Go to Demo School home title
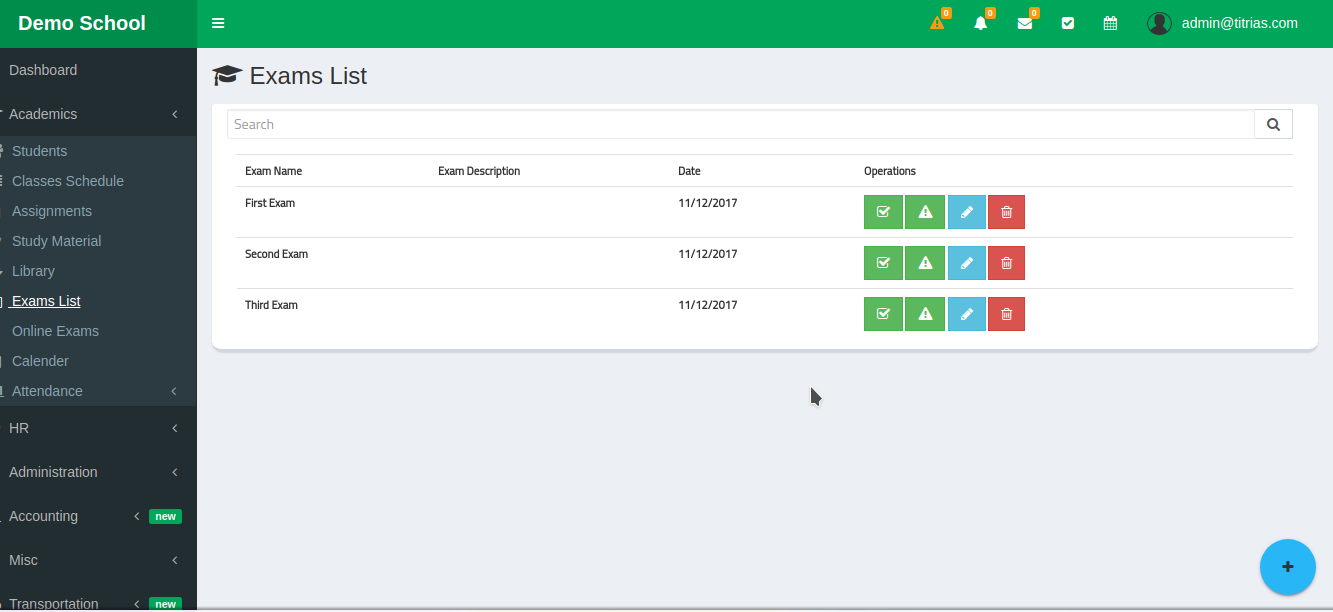 coord(82,23)
